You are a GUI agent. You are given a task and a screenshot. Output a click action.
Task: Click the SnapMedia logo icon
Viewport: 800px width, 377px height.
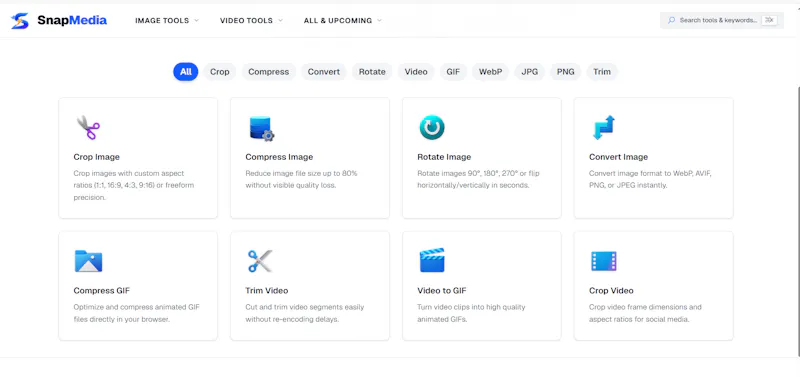tap(20, 20)
